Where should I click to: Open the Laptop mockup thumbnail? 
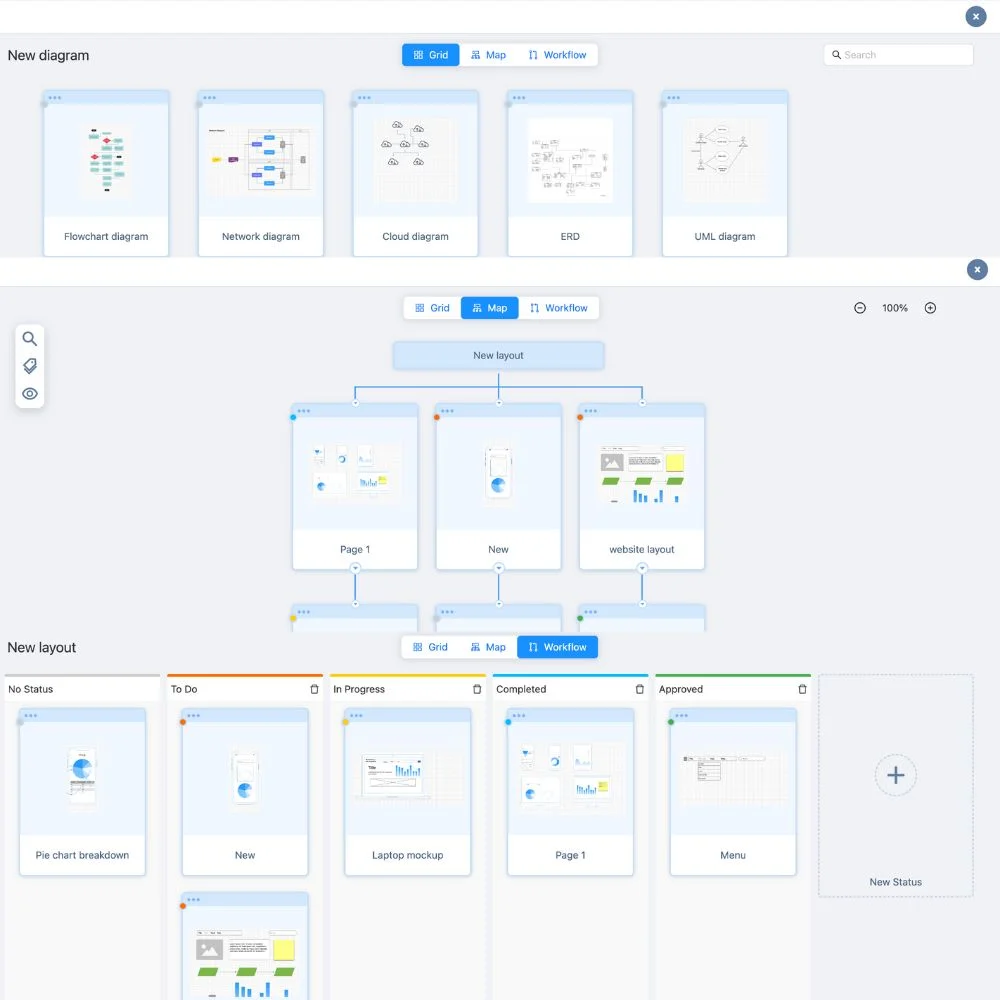point(408,775)
